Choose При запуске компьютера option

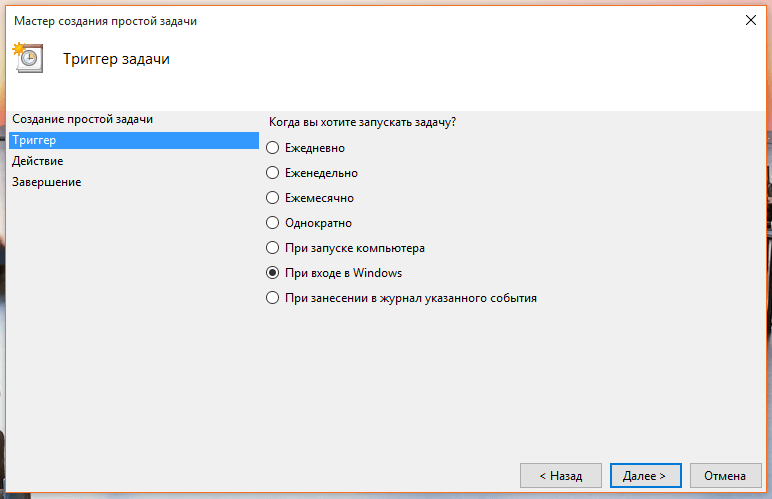tap(273, 248)
